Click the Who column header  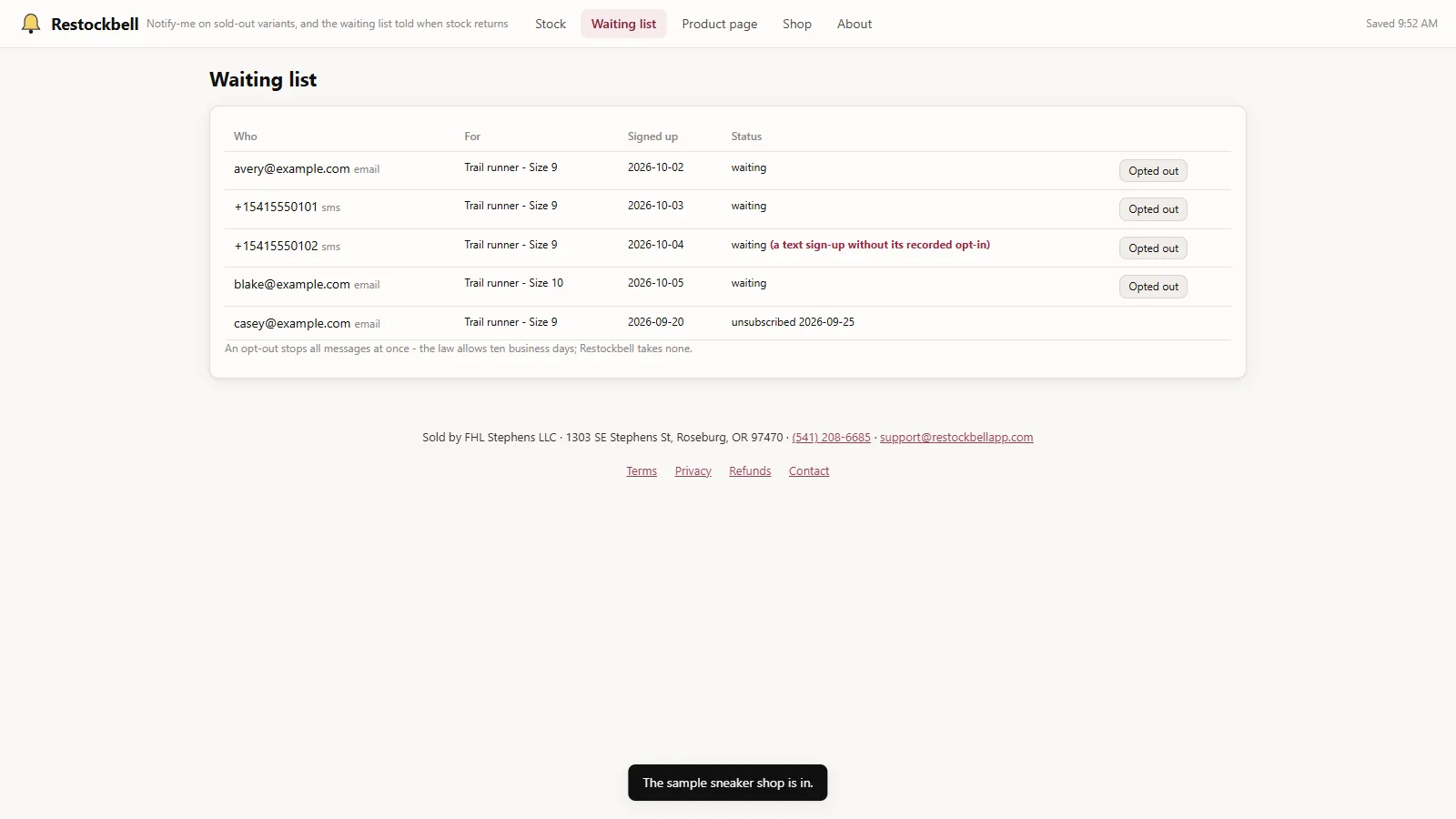246,136
